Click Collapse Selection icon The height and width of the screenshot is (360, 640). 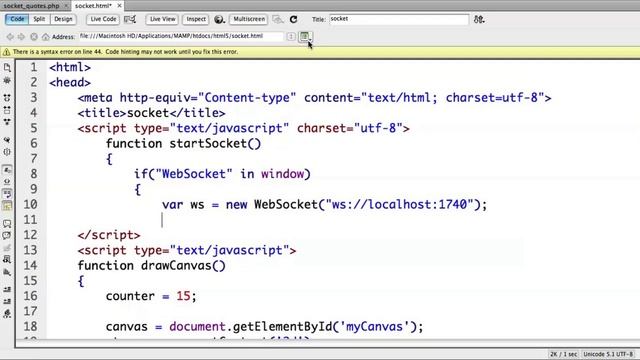click(x=7, y=110)
